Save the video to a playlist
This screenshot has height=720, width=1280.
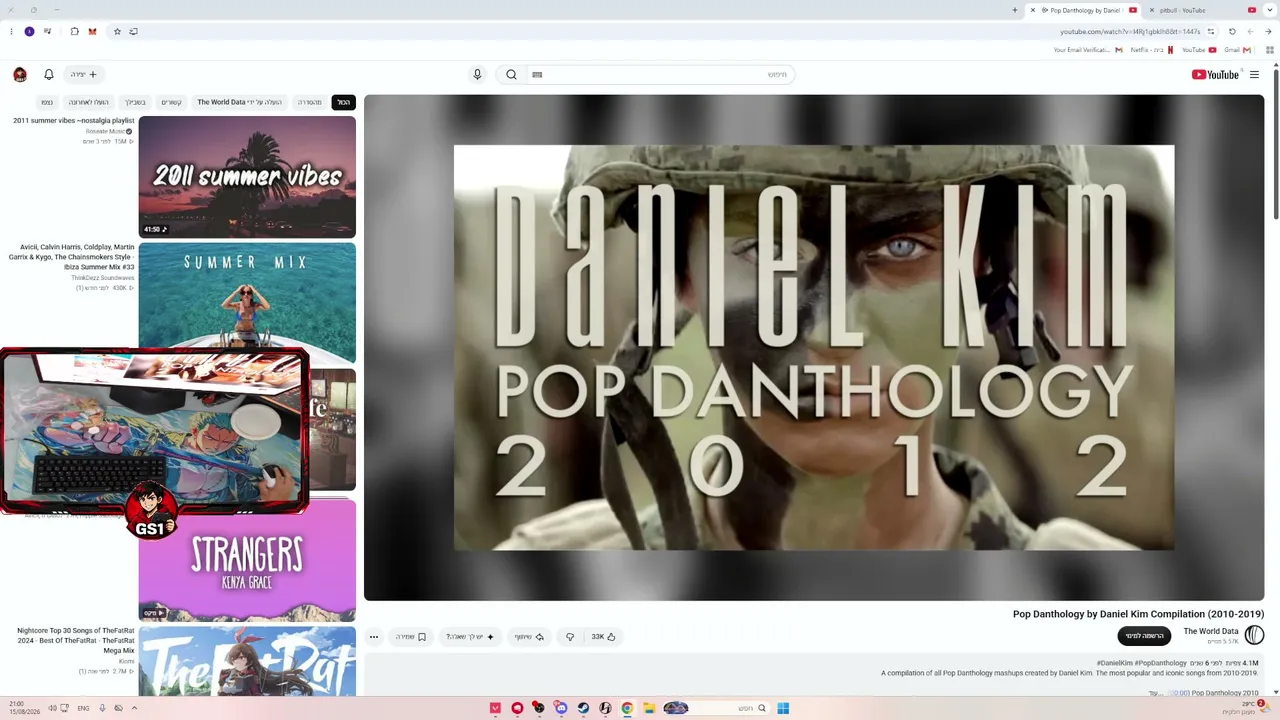[411, 636]
